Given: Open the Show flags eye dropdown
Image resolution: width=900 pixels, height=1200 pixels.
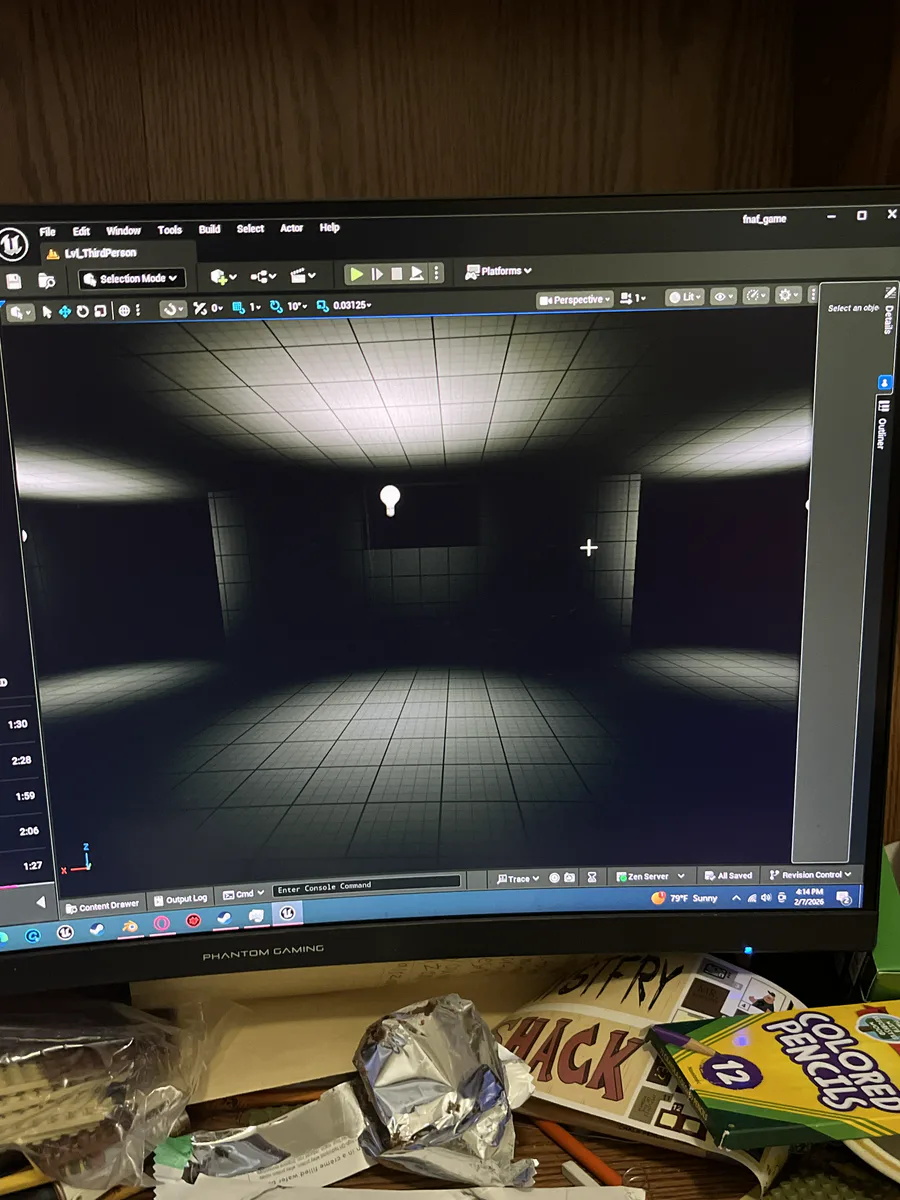Looking at the screenshot, I should 723,296.
